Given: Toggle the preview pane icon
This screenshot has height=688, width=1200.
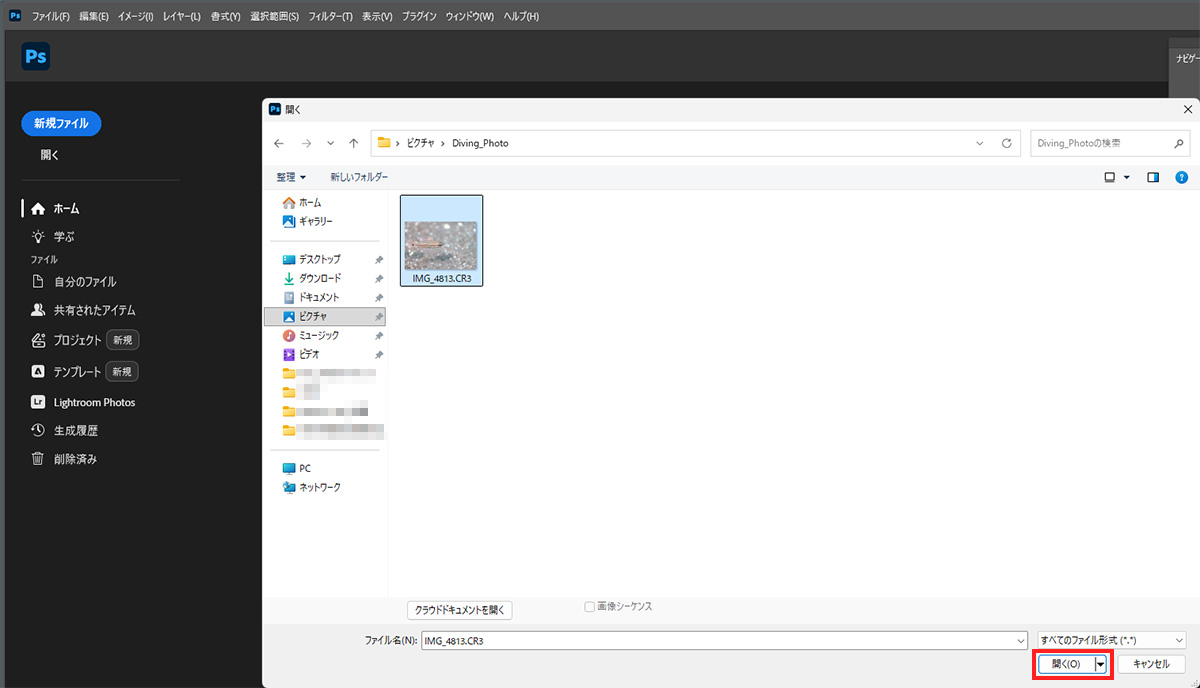Looking at the screenshot, I should click(x=1153, y=177).
